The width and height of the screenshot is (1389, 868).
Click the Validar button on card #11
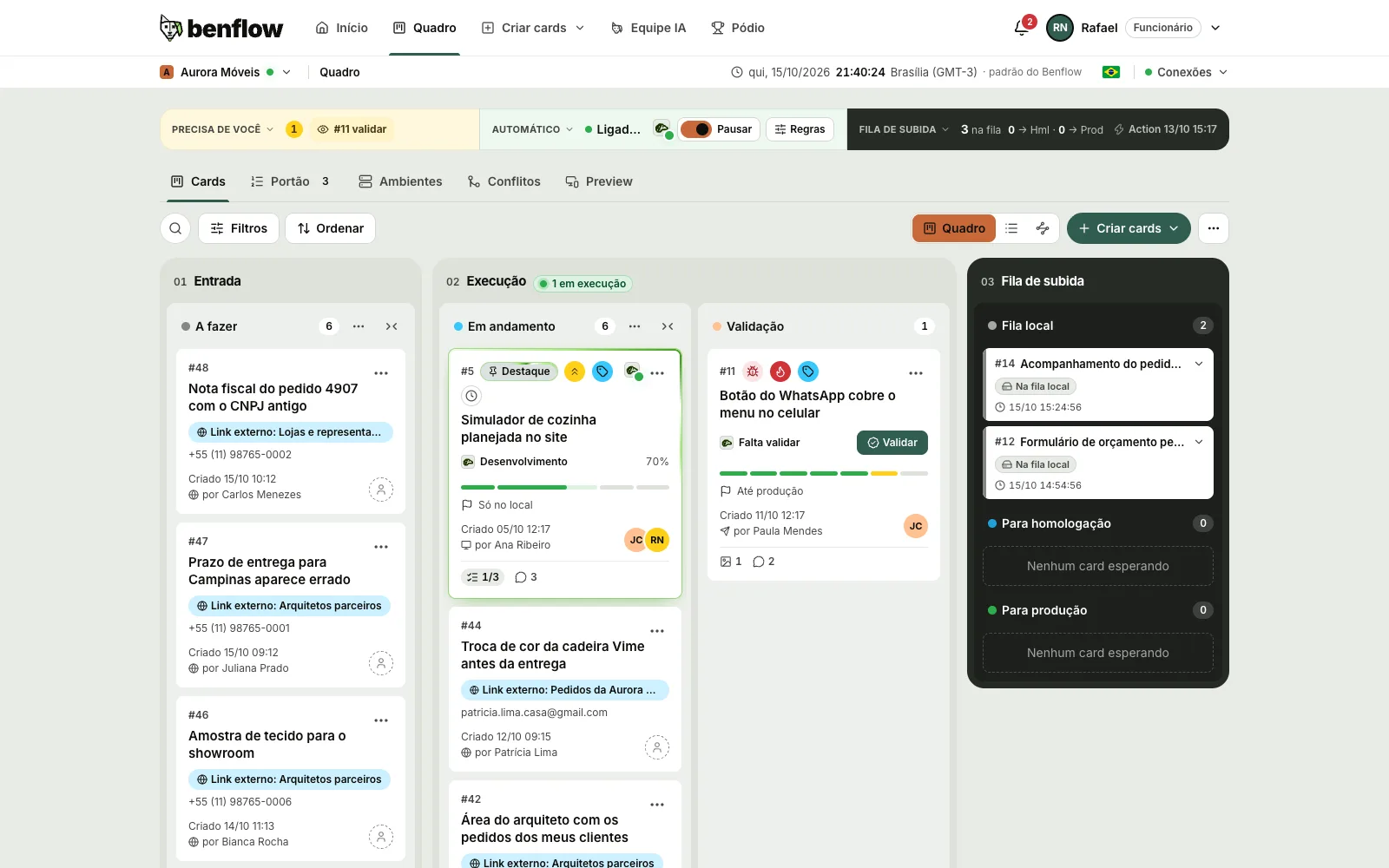[x=892, y=443]
